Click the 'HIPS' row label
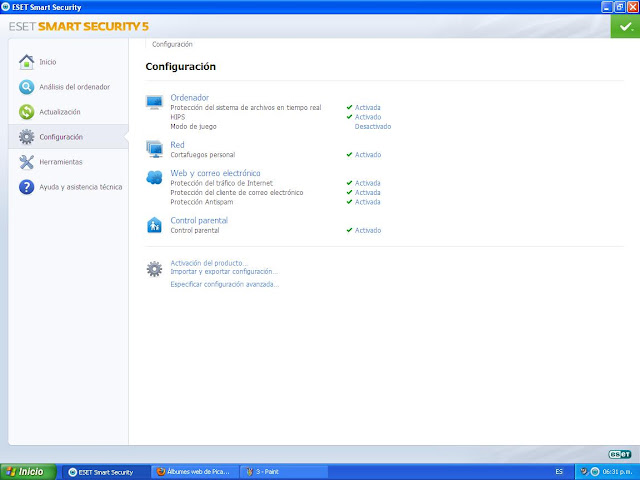Screen dimensions: 640x480 [178, 117]
